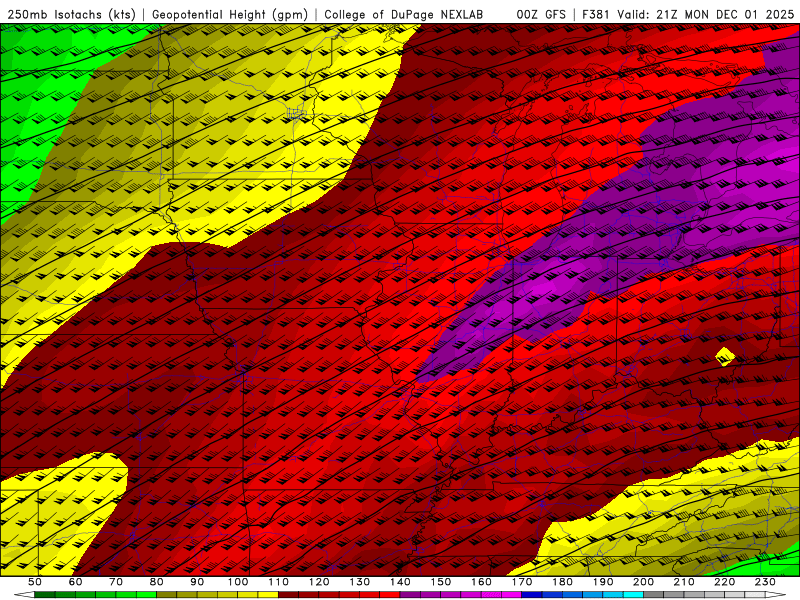
Task: Click the "00Z GFS" model run label
Action: [541, 15]
